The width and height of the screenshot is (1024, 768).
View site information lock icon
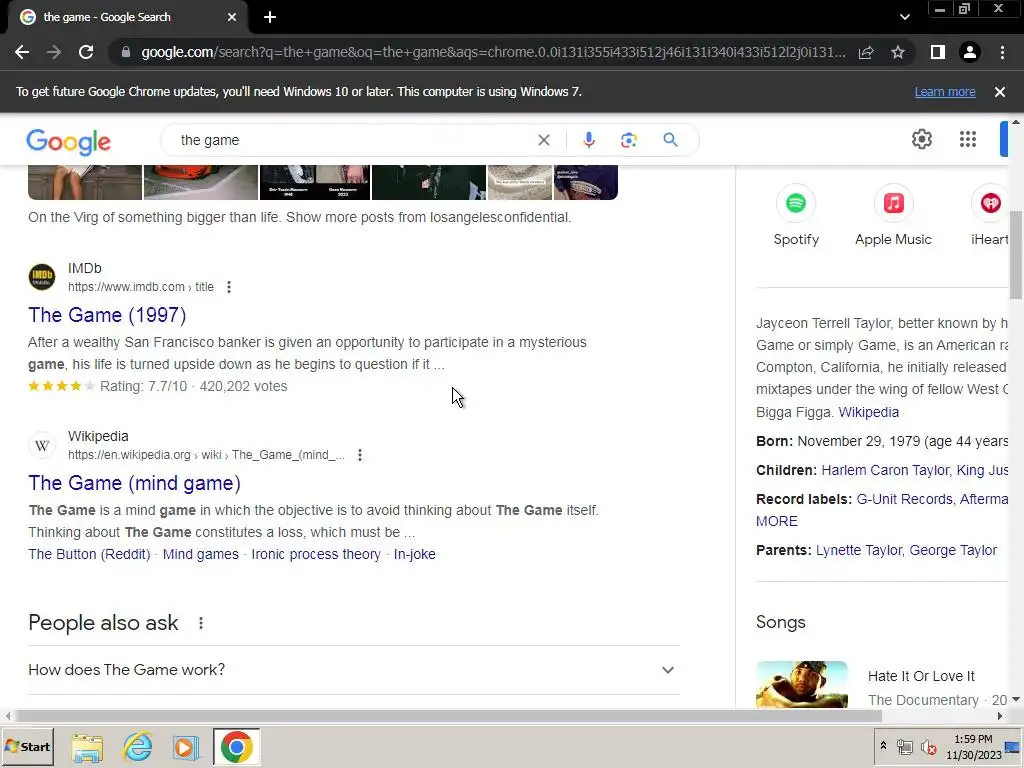pos(125,52)
